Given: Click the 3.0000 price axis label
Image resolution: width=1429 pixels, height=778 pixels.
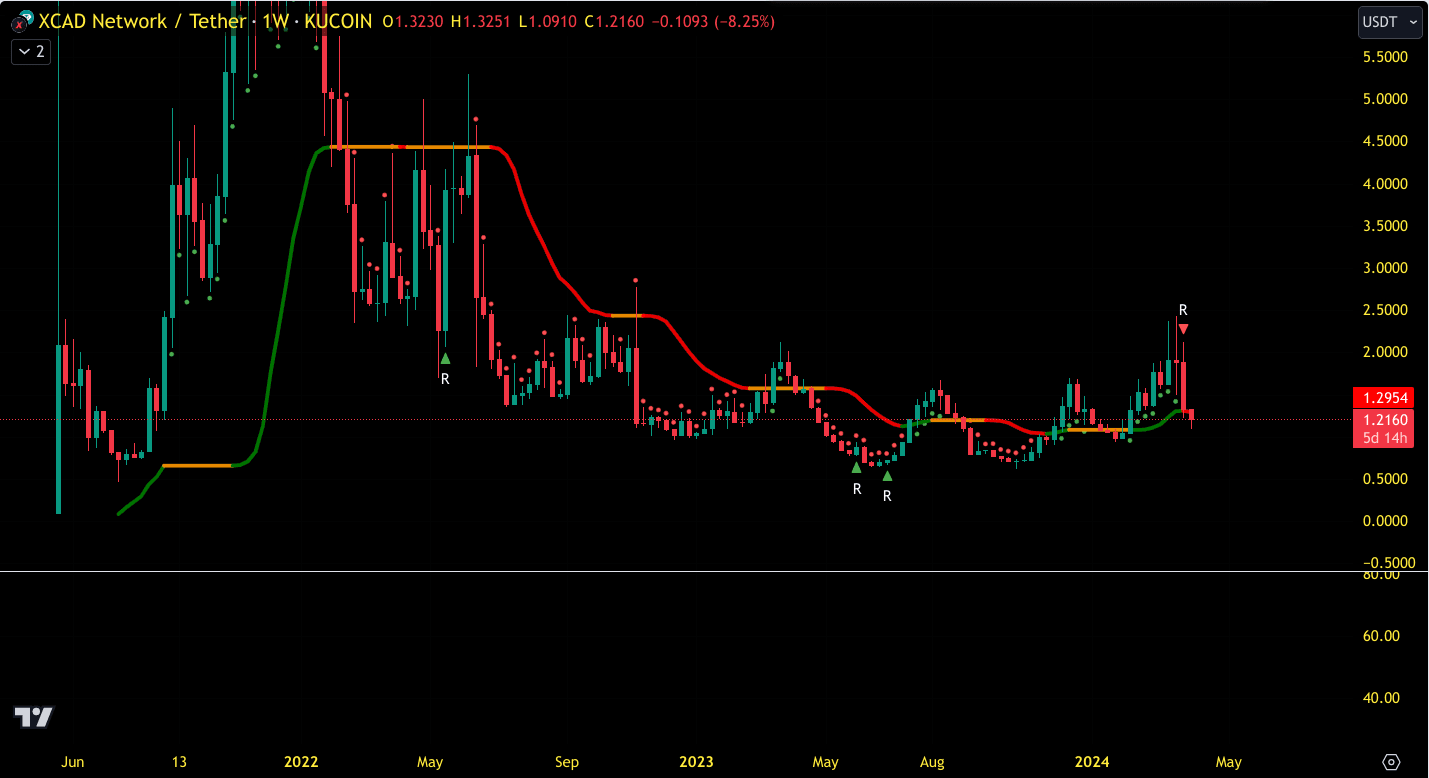Looking at the screenshot, I should tap(1384, 268).
